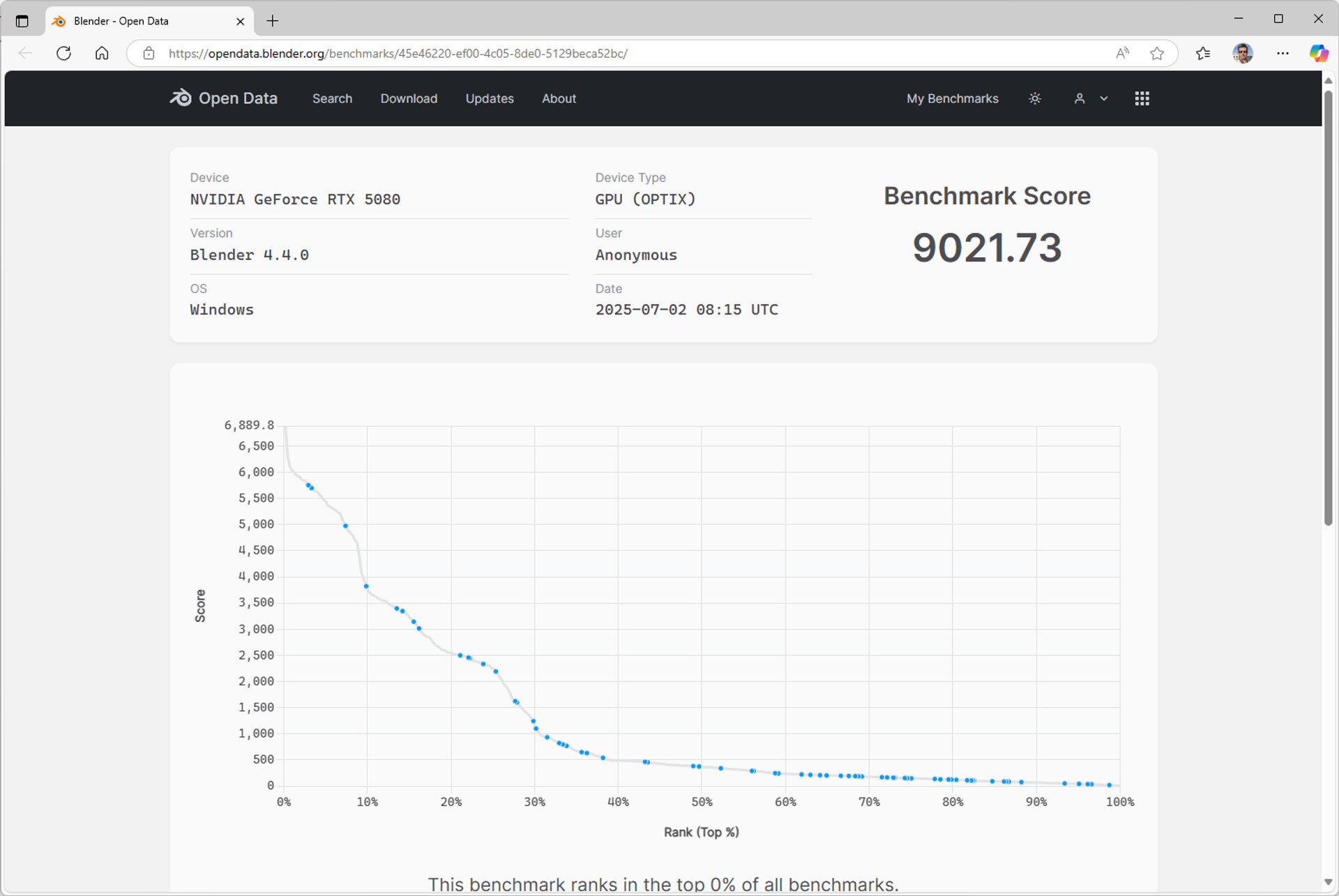
Task: Click the GPU (OPTIX) device type value
Action: pos(645,199)
